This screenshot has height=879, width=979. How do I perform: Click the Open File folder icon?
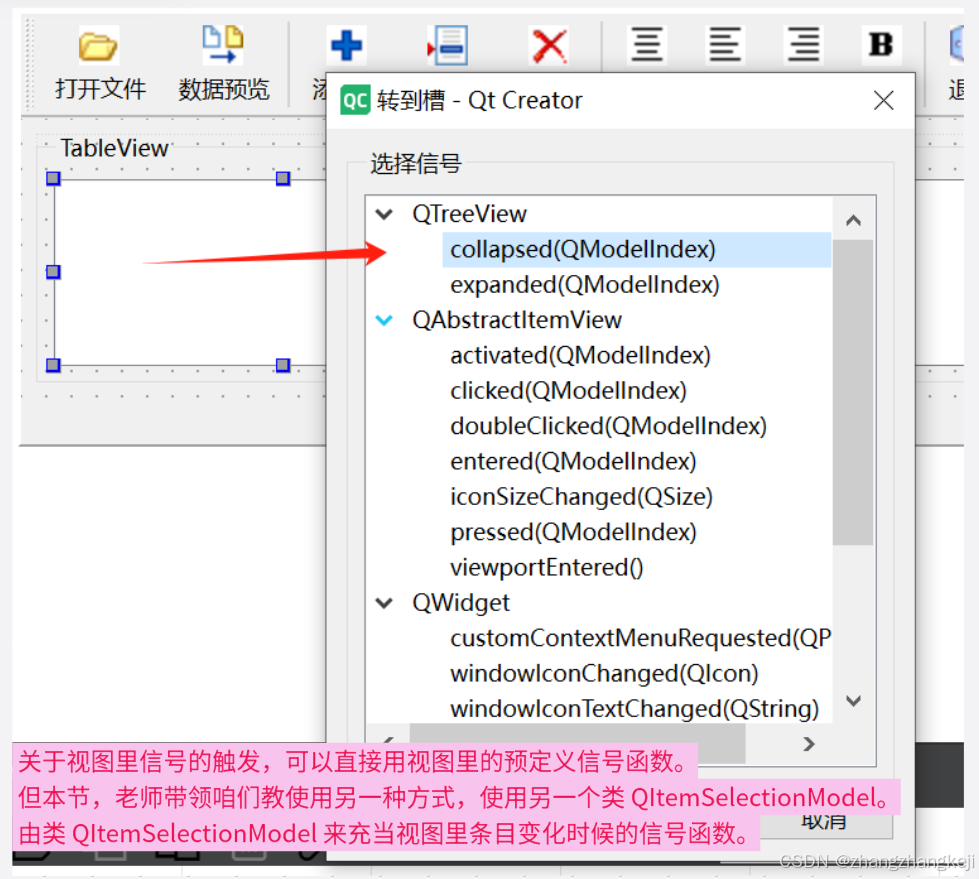point(98,46)
